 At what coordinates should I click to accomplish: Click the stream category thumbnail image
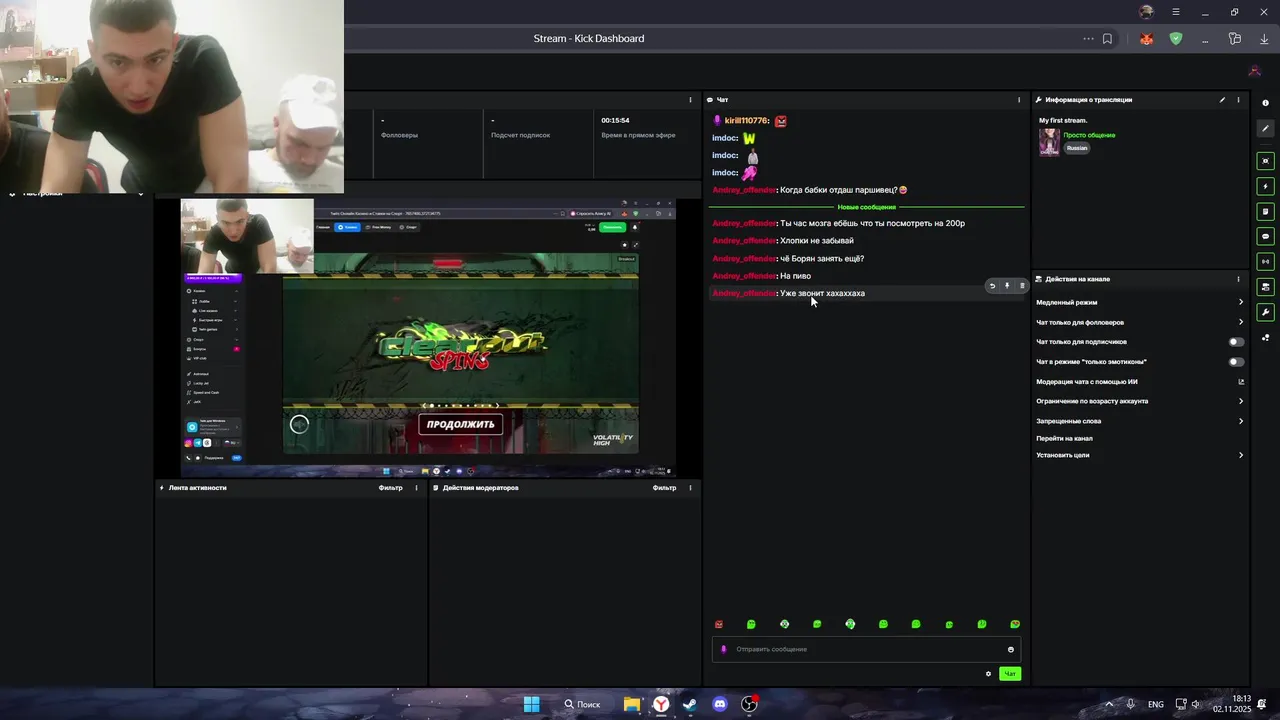pos(1049,142)
